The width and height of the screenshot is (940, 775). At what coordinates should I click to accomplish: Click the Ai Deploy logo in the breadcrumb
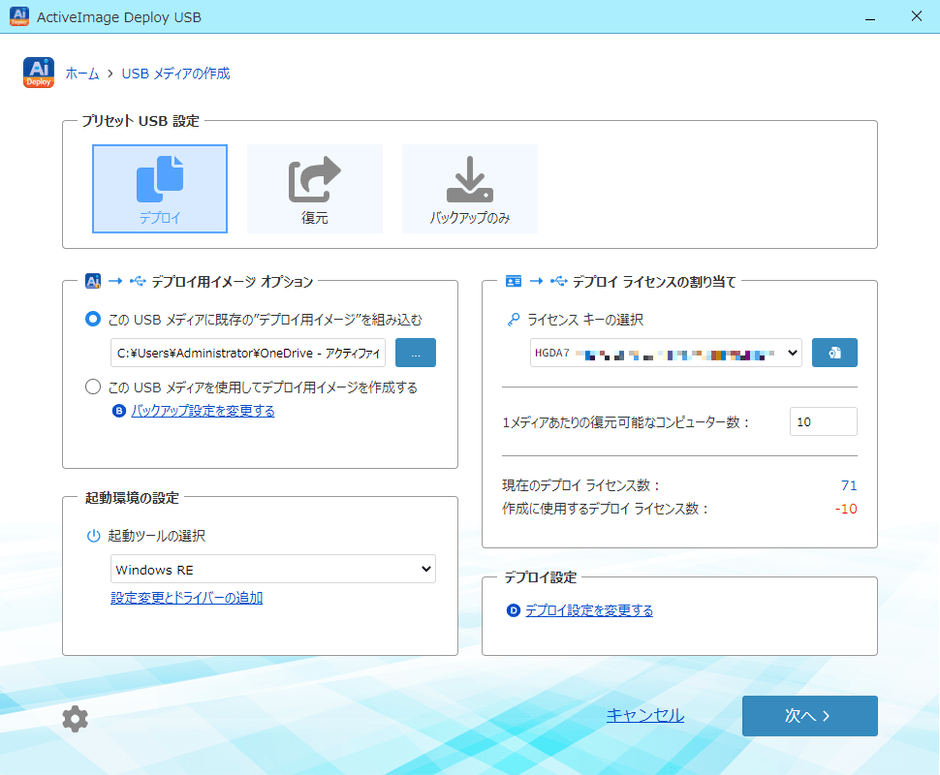click(x=38, y=72)
